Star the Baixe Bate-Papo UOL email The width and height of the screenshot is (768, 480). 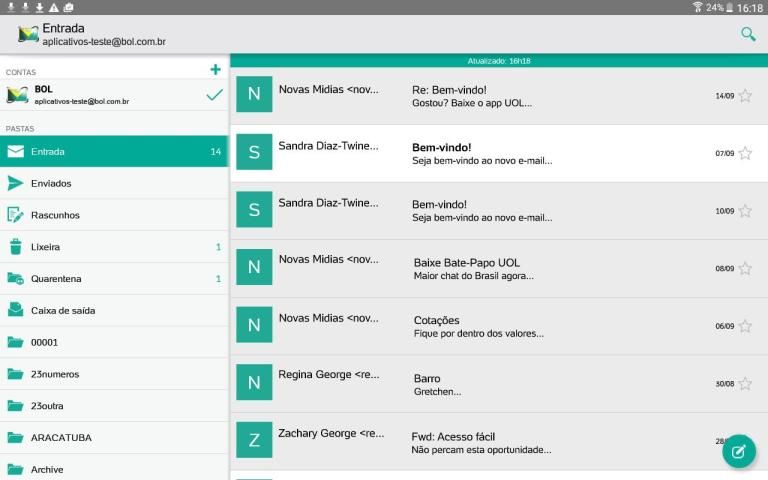(745, 268)
